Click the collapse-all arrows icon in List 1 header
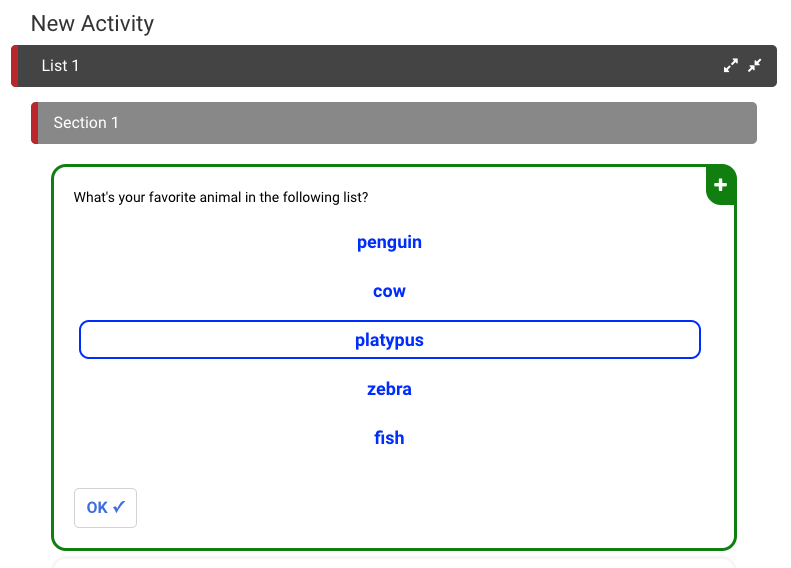Image resolution: width=791 pixels, height=568 pixels. point(755,66)
